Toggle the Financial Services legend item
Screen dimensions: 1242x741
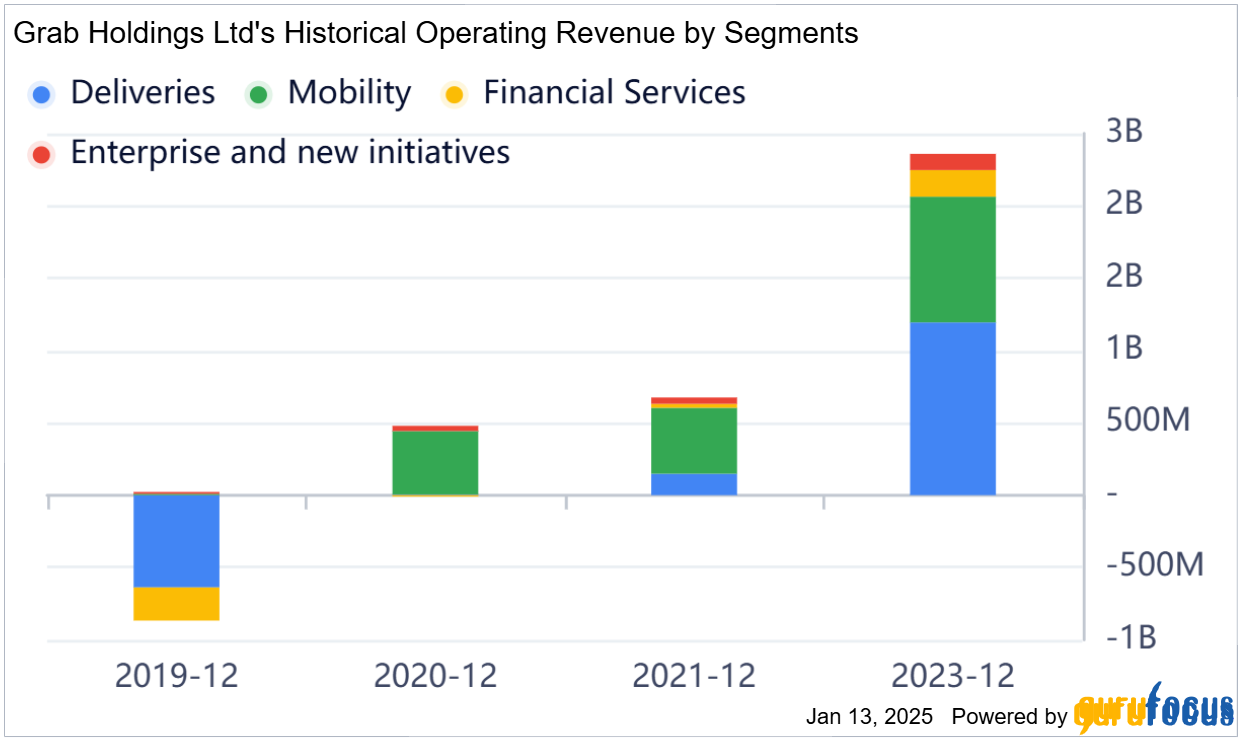coord(594,93)
